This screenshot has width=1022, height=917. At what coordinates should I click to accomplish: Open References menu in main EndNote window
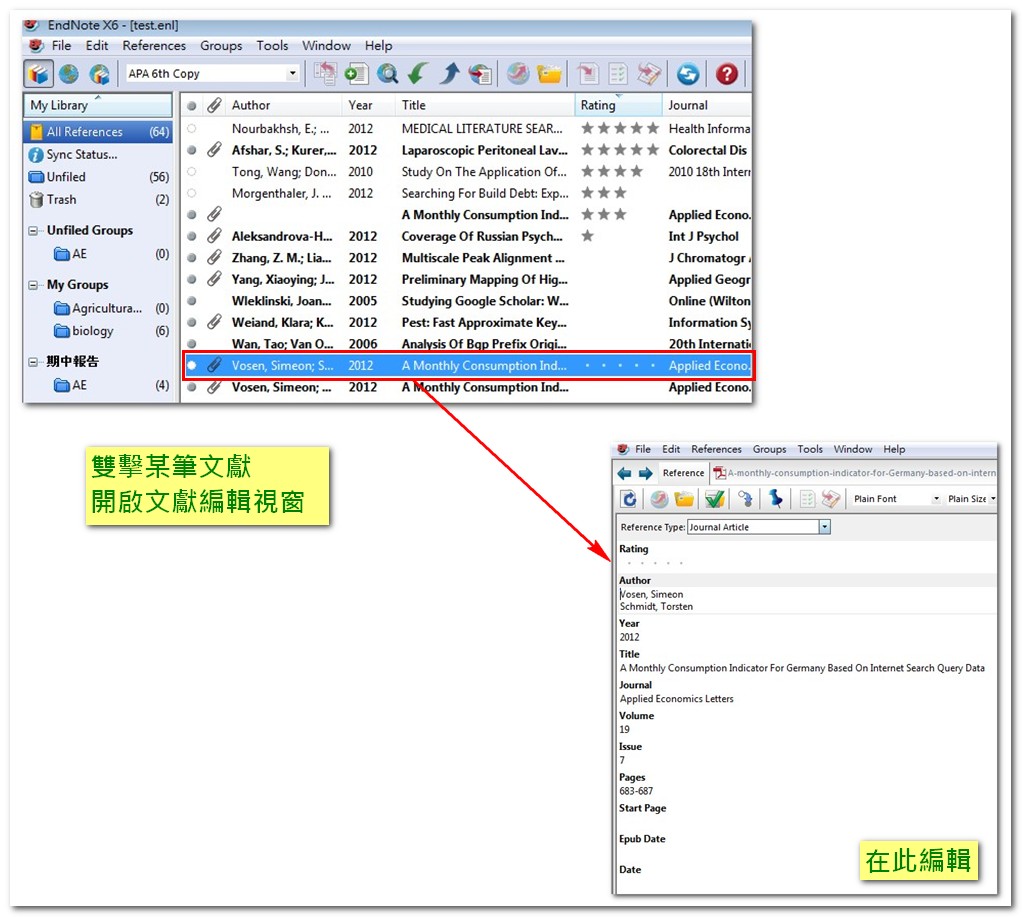154,46
